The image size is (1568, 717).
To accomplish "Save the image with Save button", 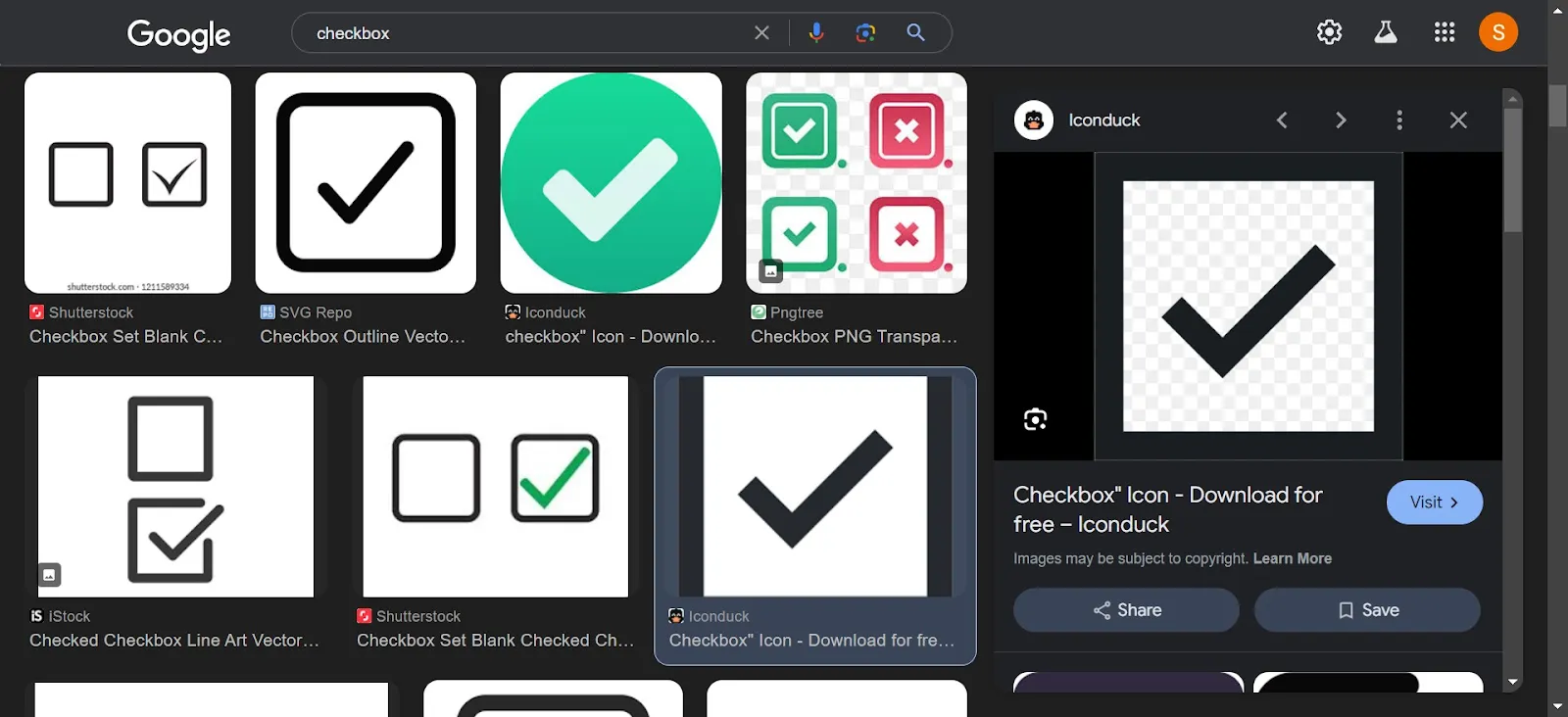I will (x=1367, y=610).
